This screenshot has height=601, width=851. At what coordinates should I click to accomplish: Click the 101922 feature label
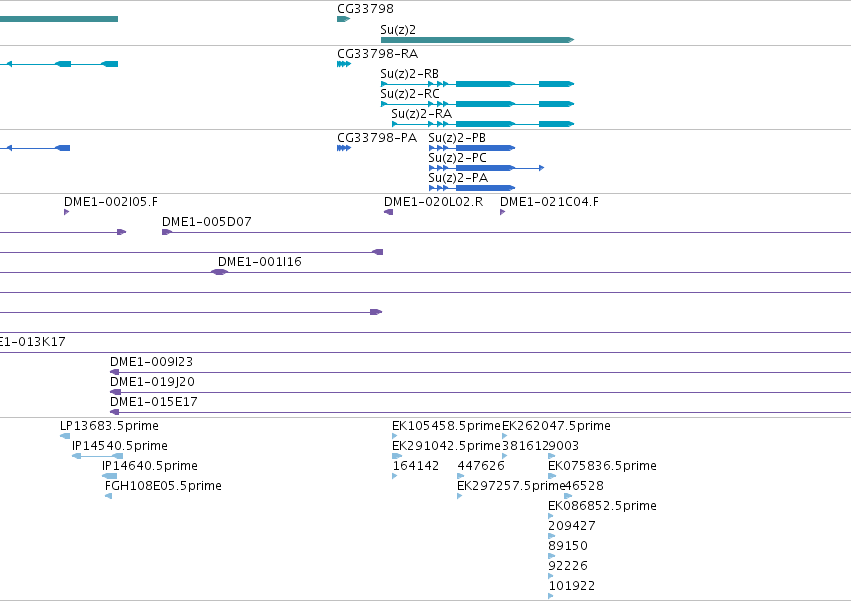coord(571,586)
